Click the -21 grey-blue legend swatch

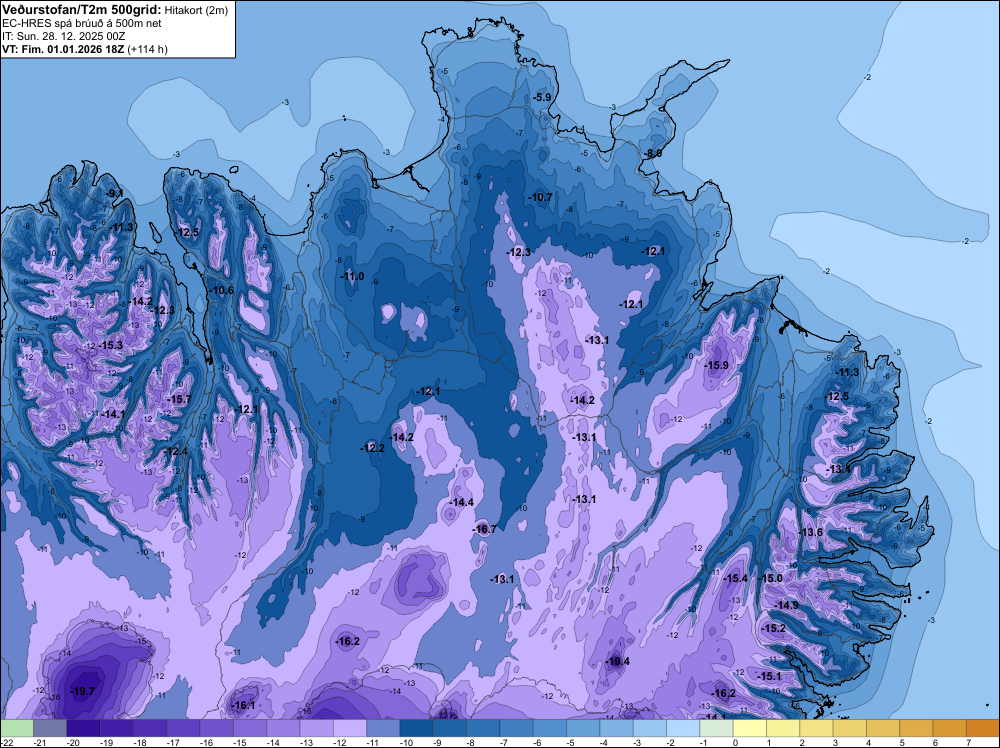click(50, 728)
